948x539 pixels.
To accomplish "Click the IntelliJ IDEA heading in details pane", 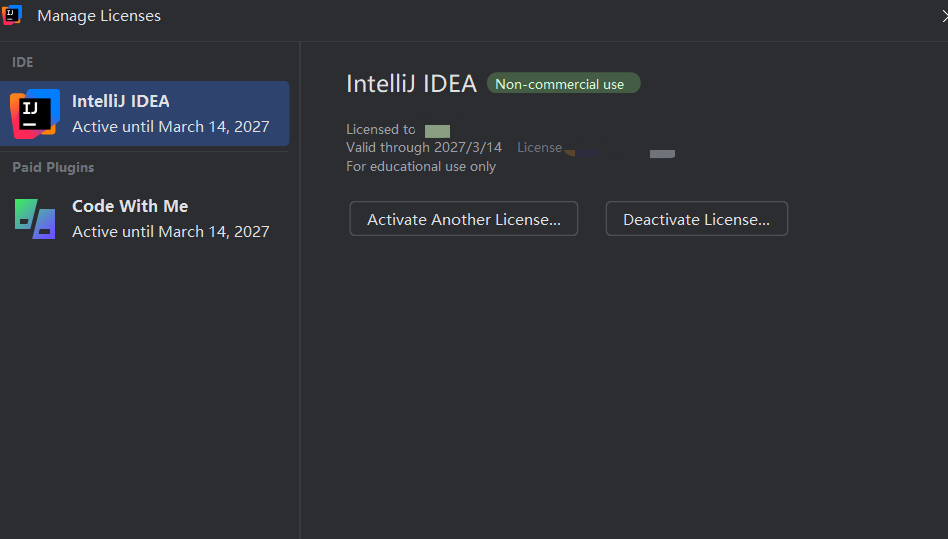I will [x=412, y=83].
